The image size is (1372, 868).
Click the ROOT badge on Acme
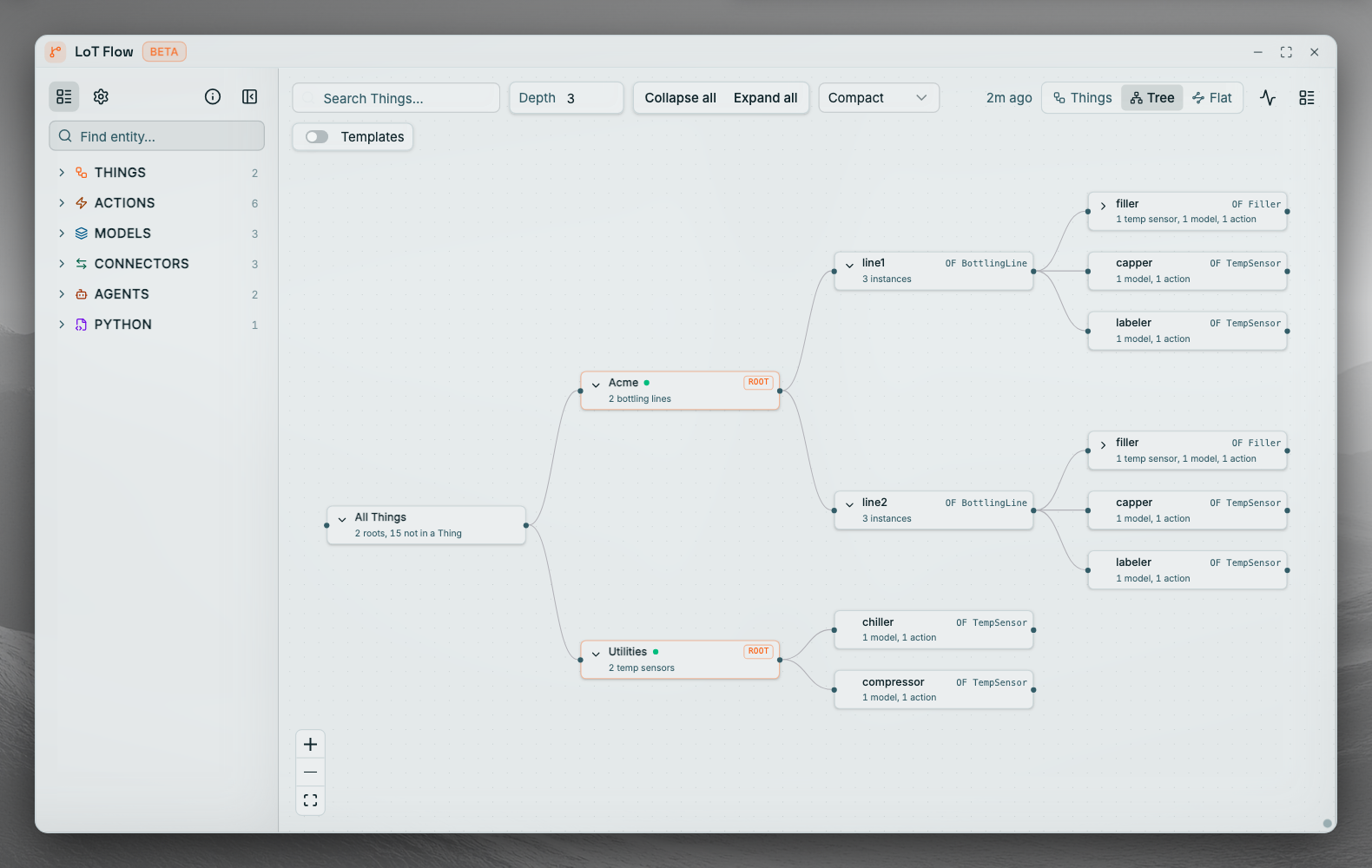(x=758, y=382)
